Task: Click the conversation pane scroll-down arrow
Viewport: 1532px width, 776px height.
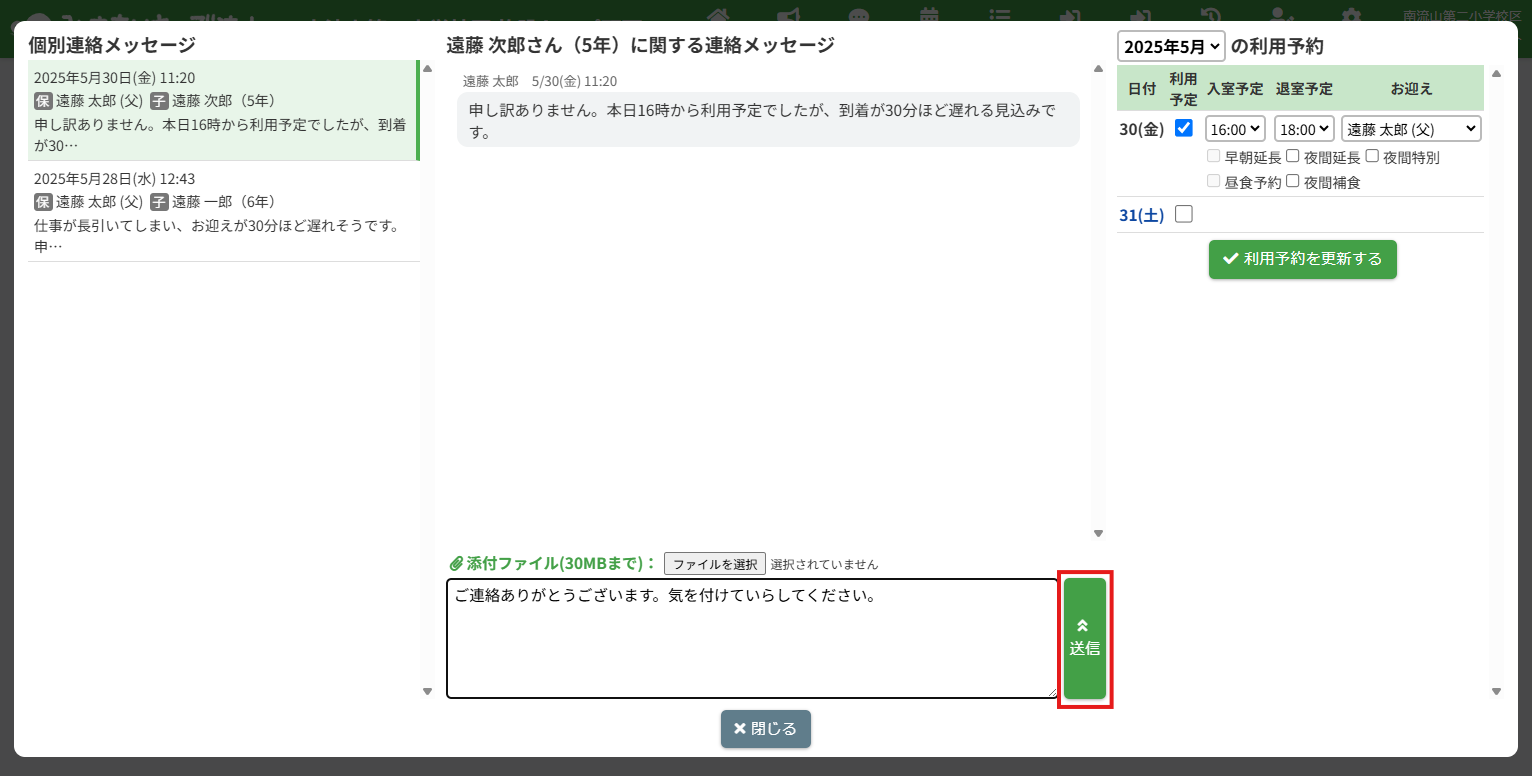Action: point(1098,533)
